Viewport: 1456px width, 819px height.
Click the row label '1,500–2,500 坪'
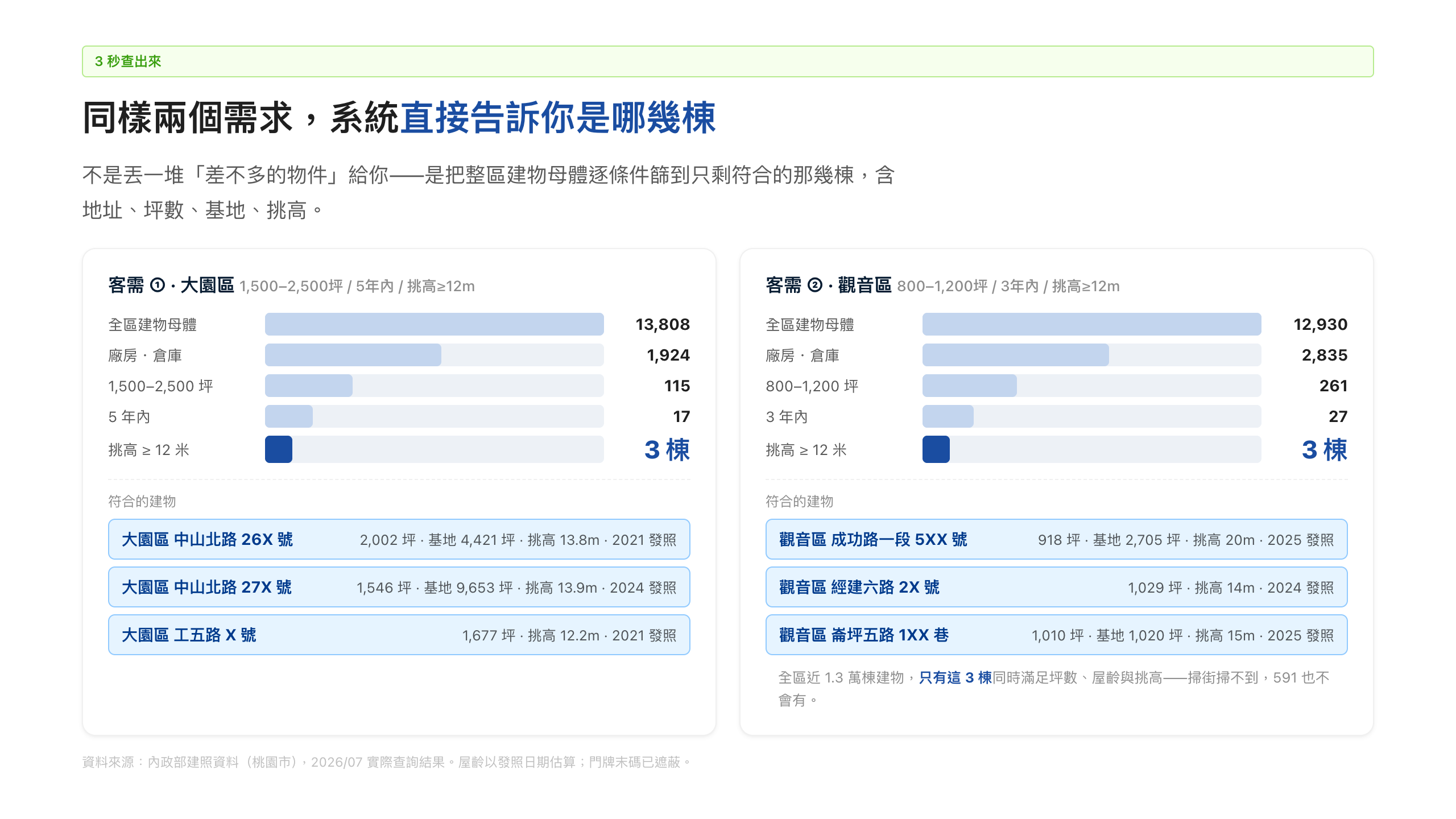pos(160,386)
